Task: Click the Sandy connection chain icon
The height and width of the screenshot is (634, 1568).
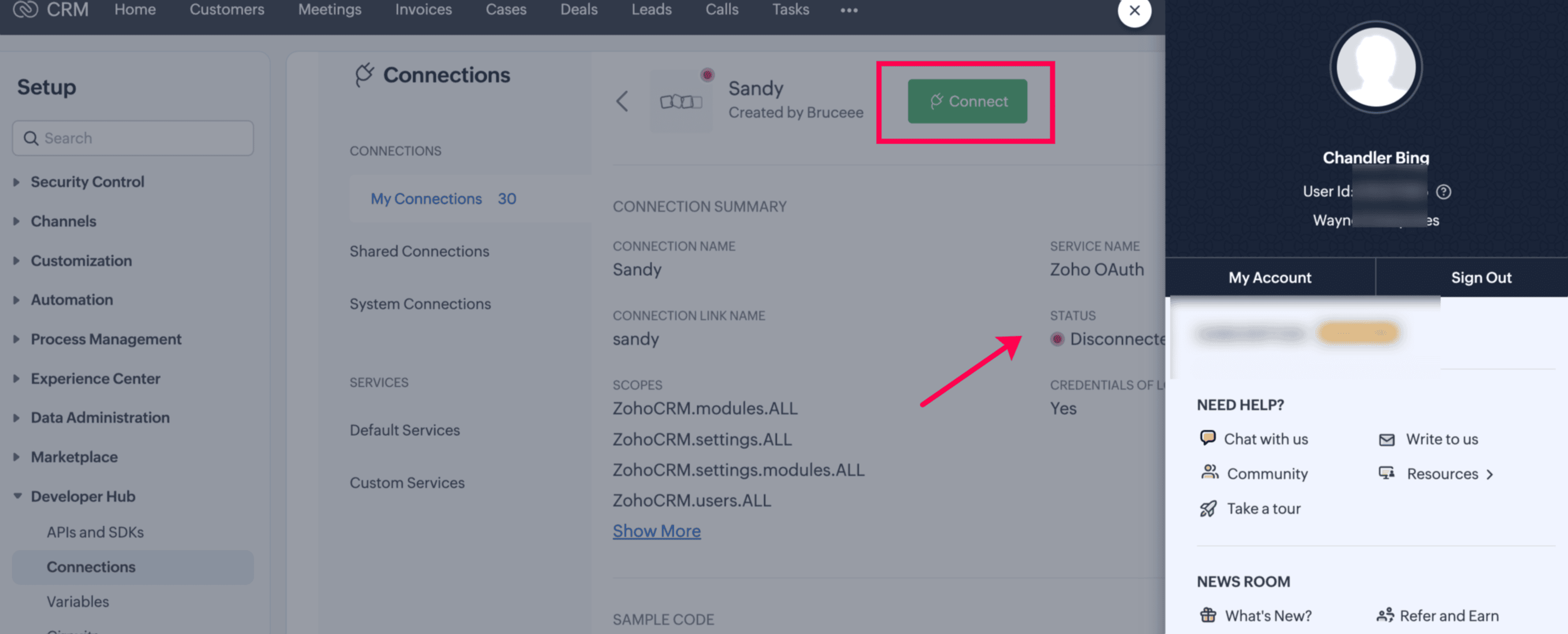Action: click(680, 101)
